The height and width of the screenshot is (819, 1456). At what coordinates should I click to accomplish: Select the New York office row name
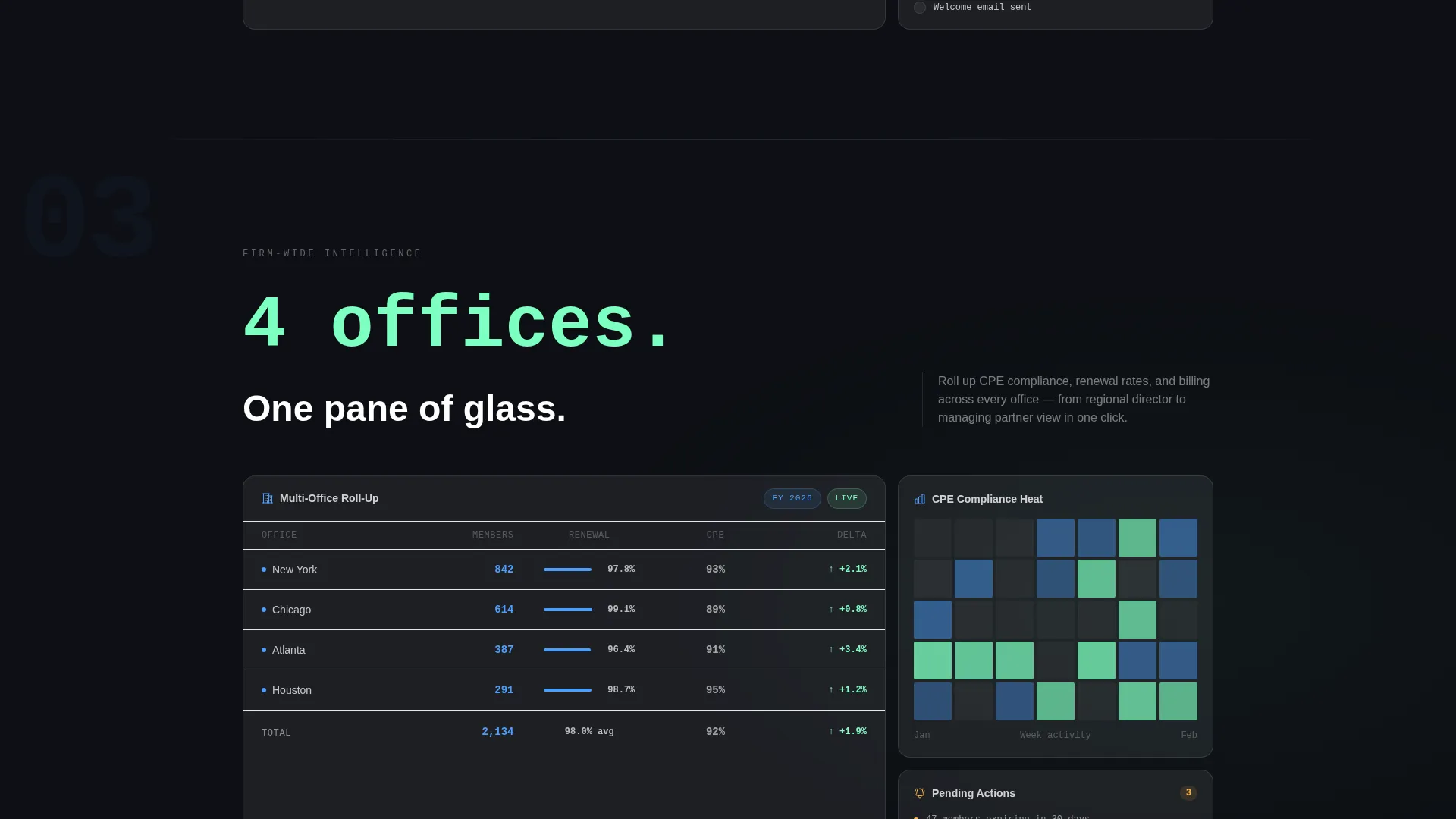point(294,570)
